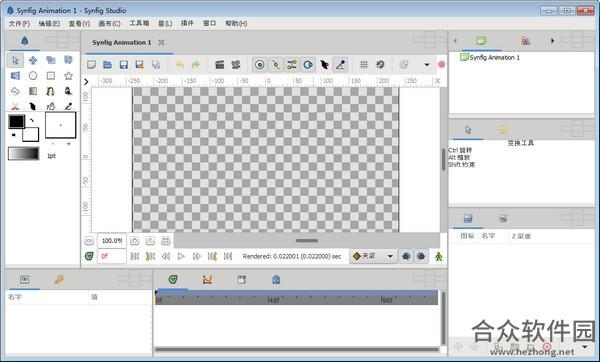
Task: Toggle angle handles display
Action: pos(341,65)
